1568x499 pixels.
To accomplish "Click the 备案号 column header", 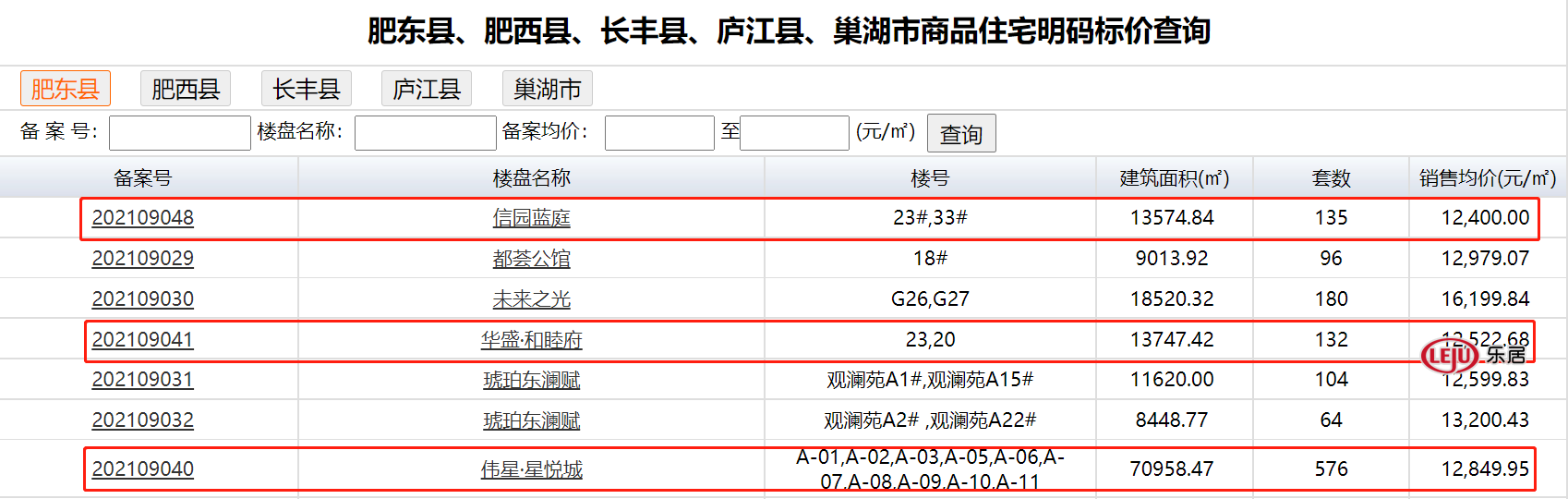I will 143,178.
